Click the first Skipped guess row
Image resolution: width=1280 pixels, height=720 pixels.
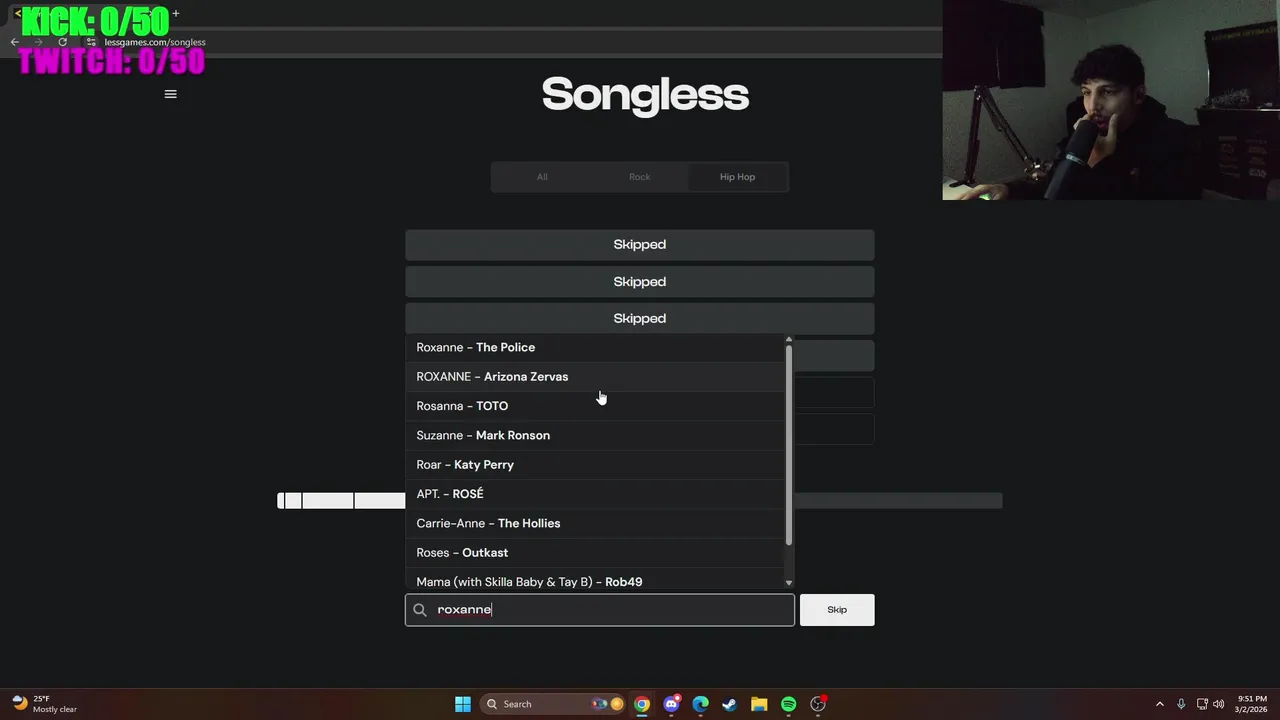pyautogui.click(x=640, y=245)
